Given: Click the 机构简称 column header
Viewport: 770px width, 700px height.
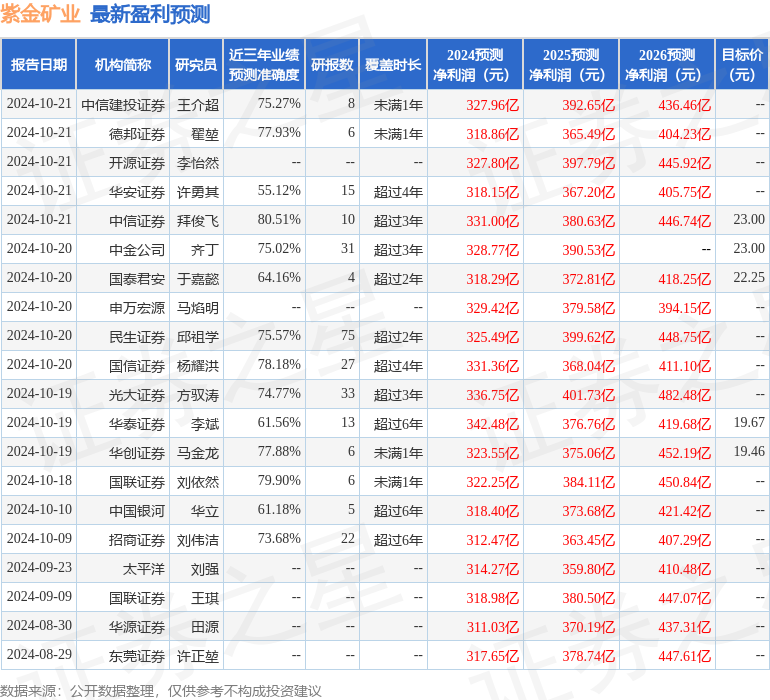Looking at the screenshot, I should [x=123, y=64].
